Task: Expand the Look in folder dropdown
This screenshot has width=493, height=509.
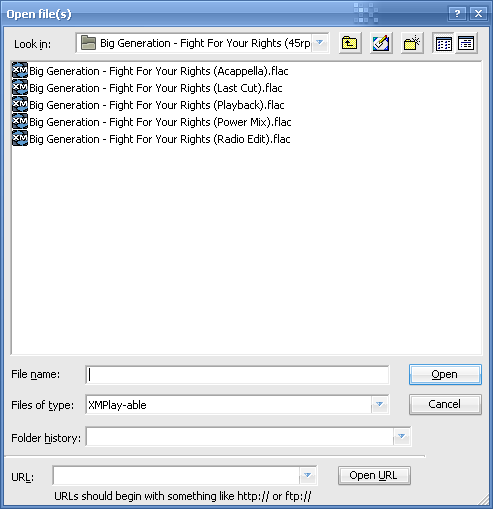Action: pos(320,43)
